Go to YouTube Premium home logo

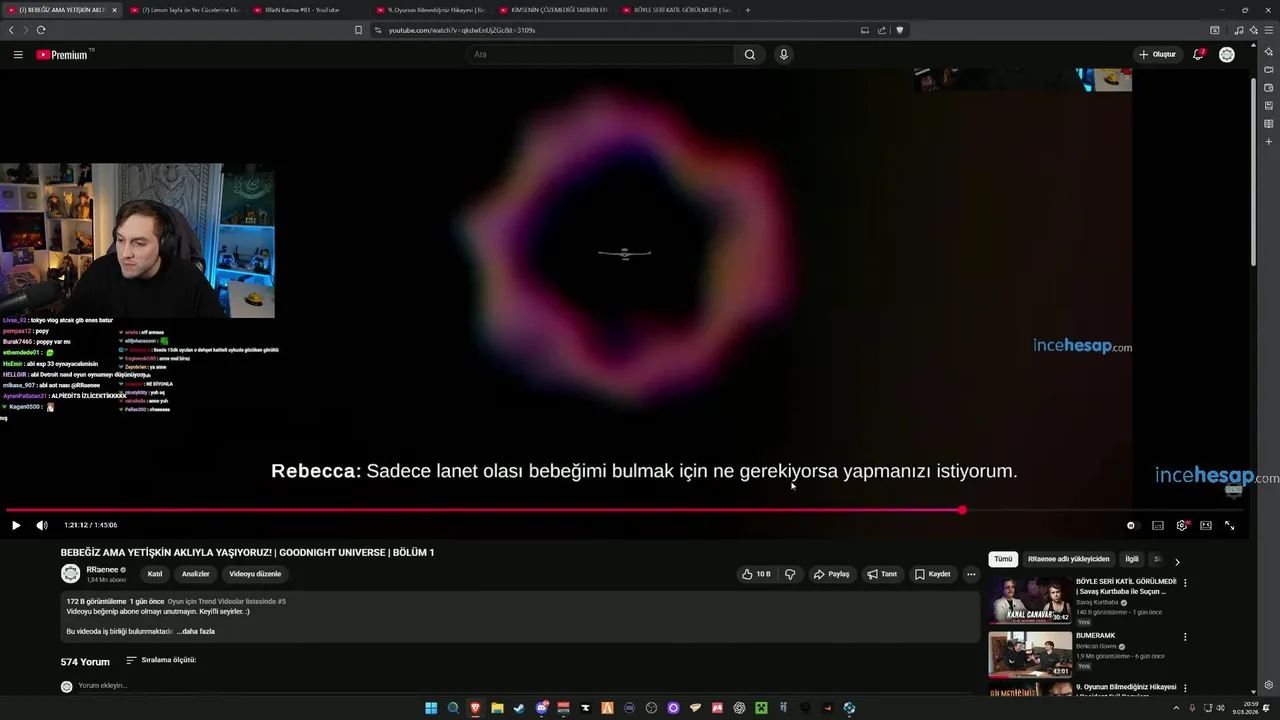[65, 55]
